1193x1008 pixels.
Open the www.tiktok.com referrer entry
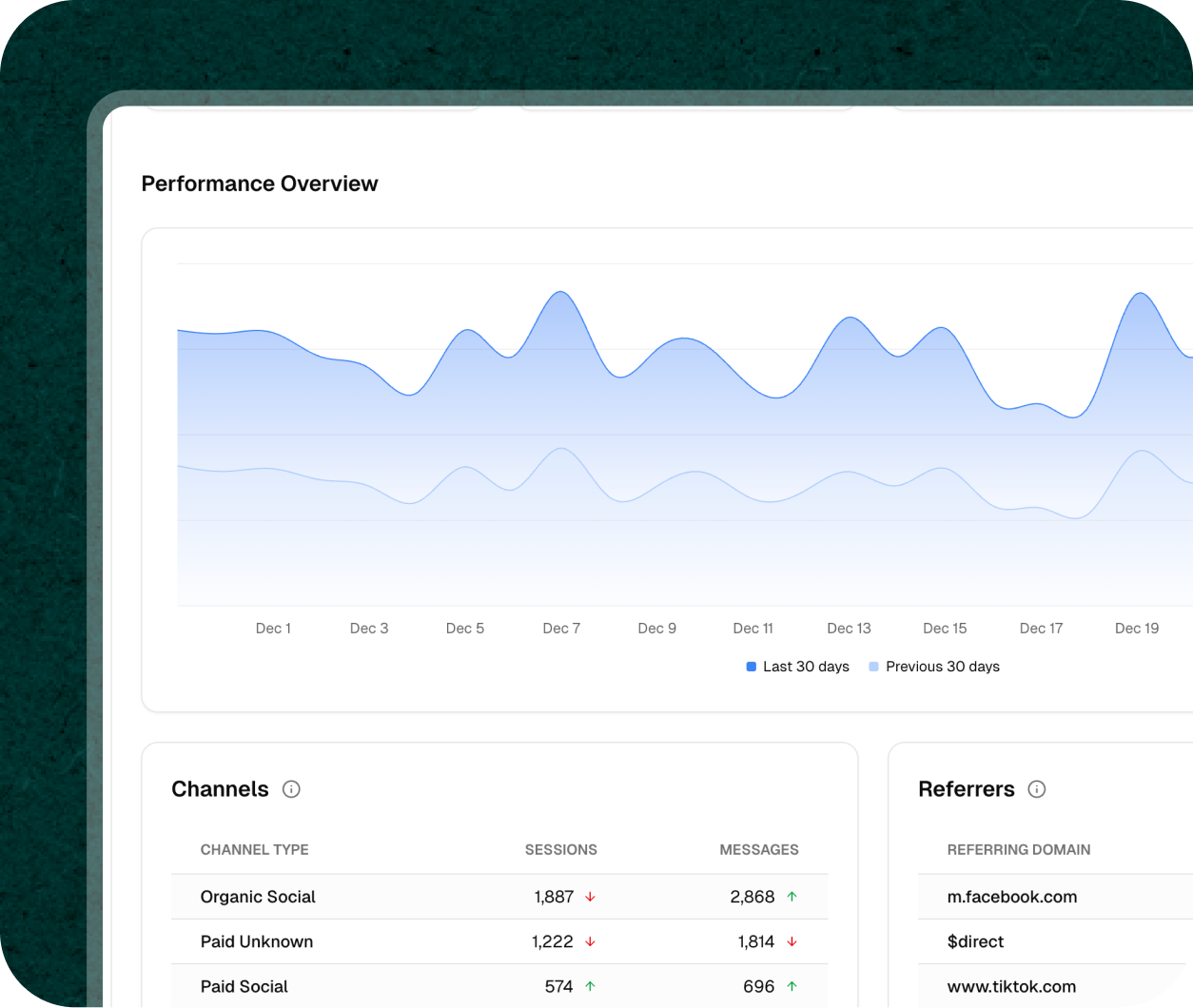[x=1011, y=986]
